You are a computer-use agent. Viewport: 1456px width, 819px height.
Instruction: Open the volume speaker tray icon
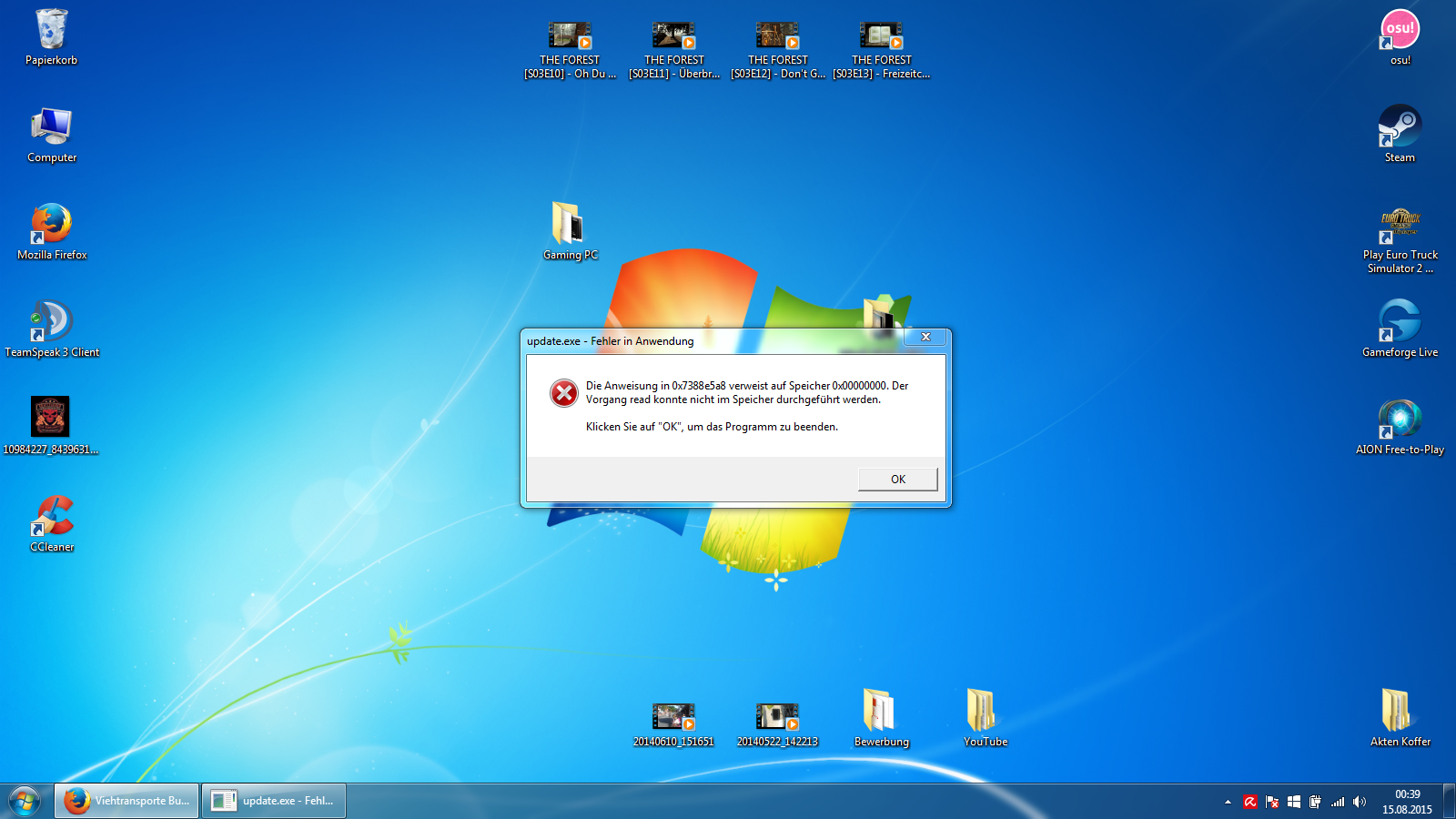tap(1360, 802)
